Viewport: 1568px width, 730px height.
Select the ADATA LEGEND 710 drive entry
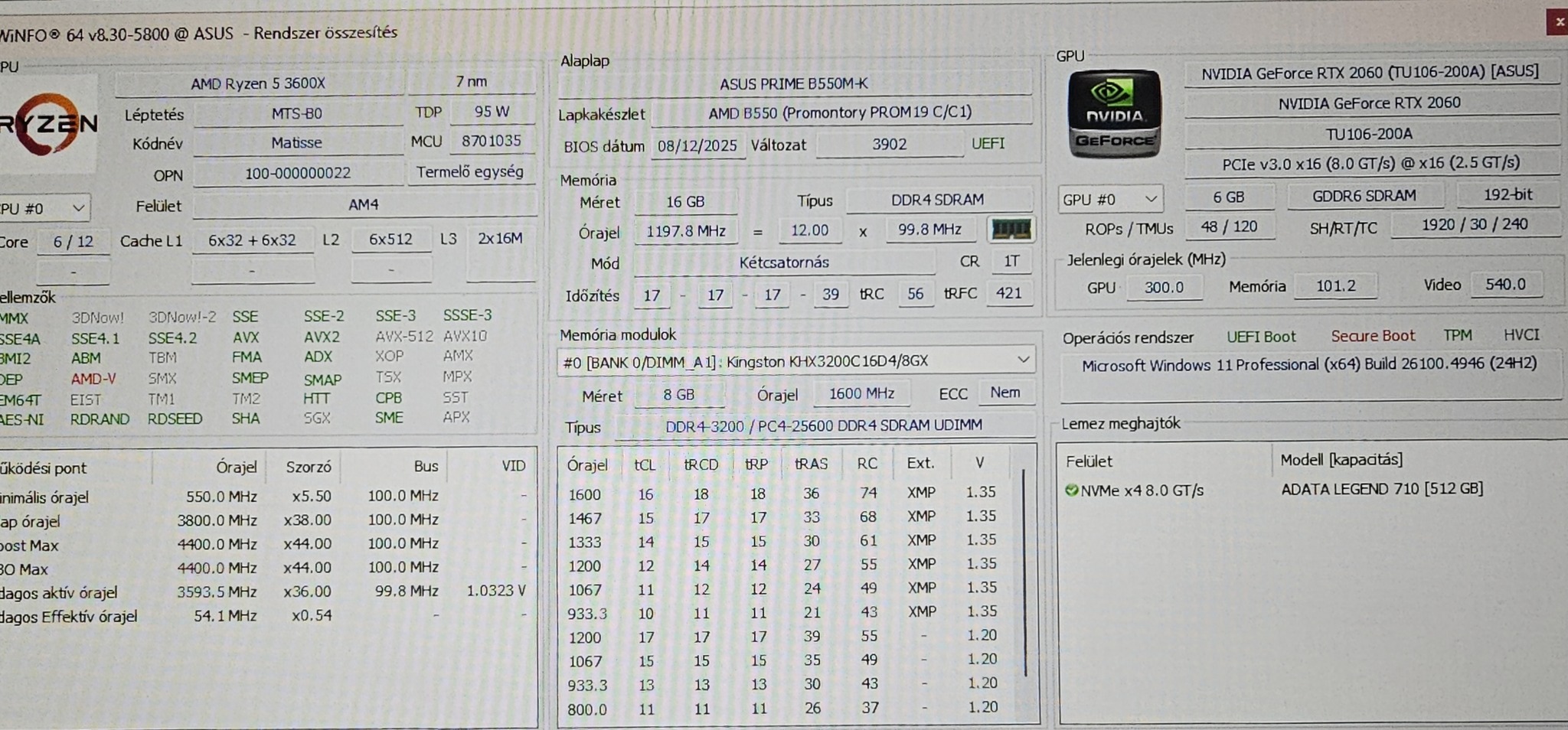tap(1382, 488)
